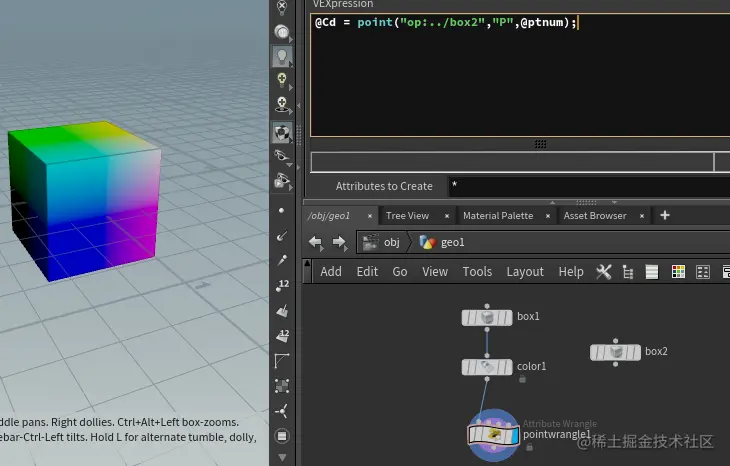Toggle display points dot icon
Viewport: 730px width, 466px height.
281,210
